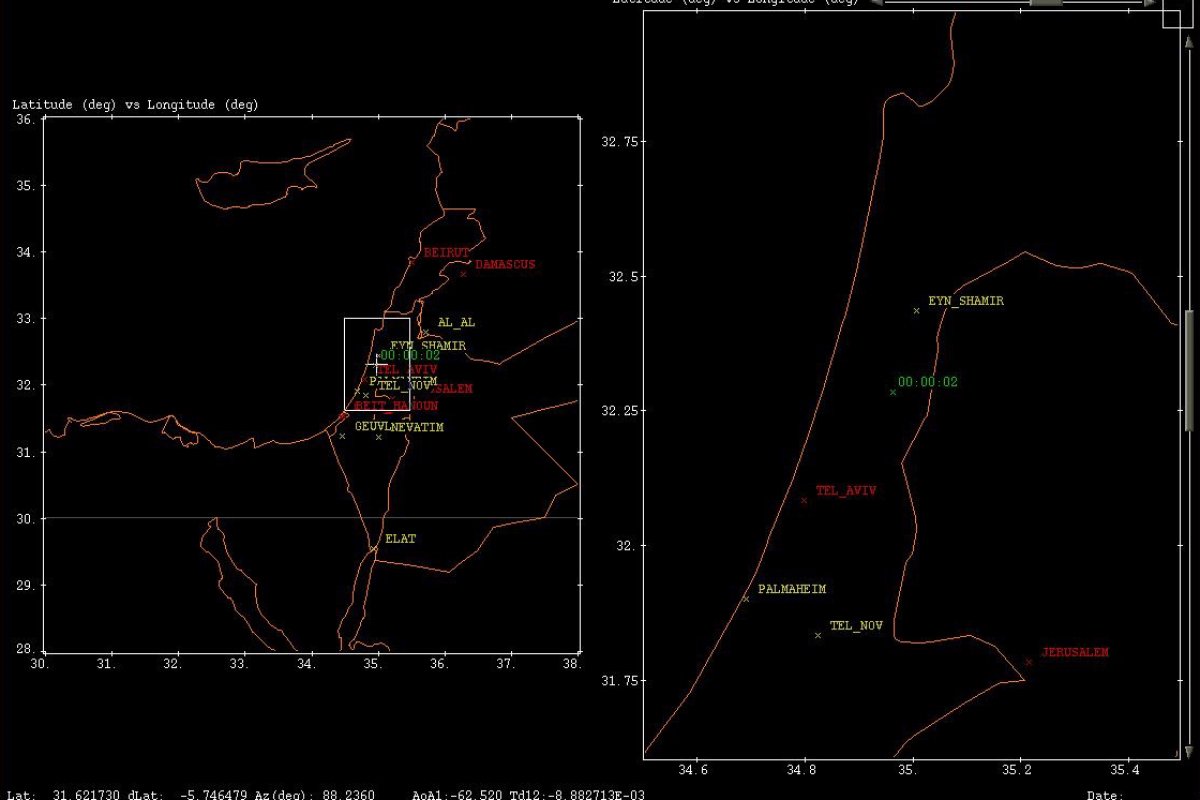Select the 00:00:02 time label in zoomed map
Viewport: 1200px width, 800px height.
pos(928,382)
